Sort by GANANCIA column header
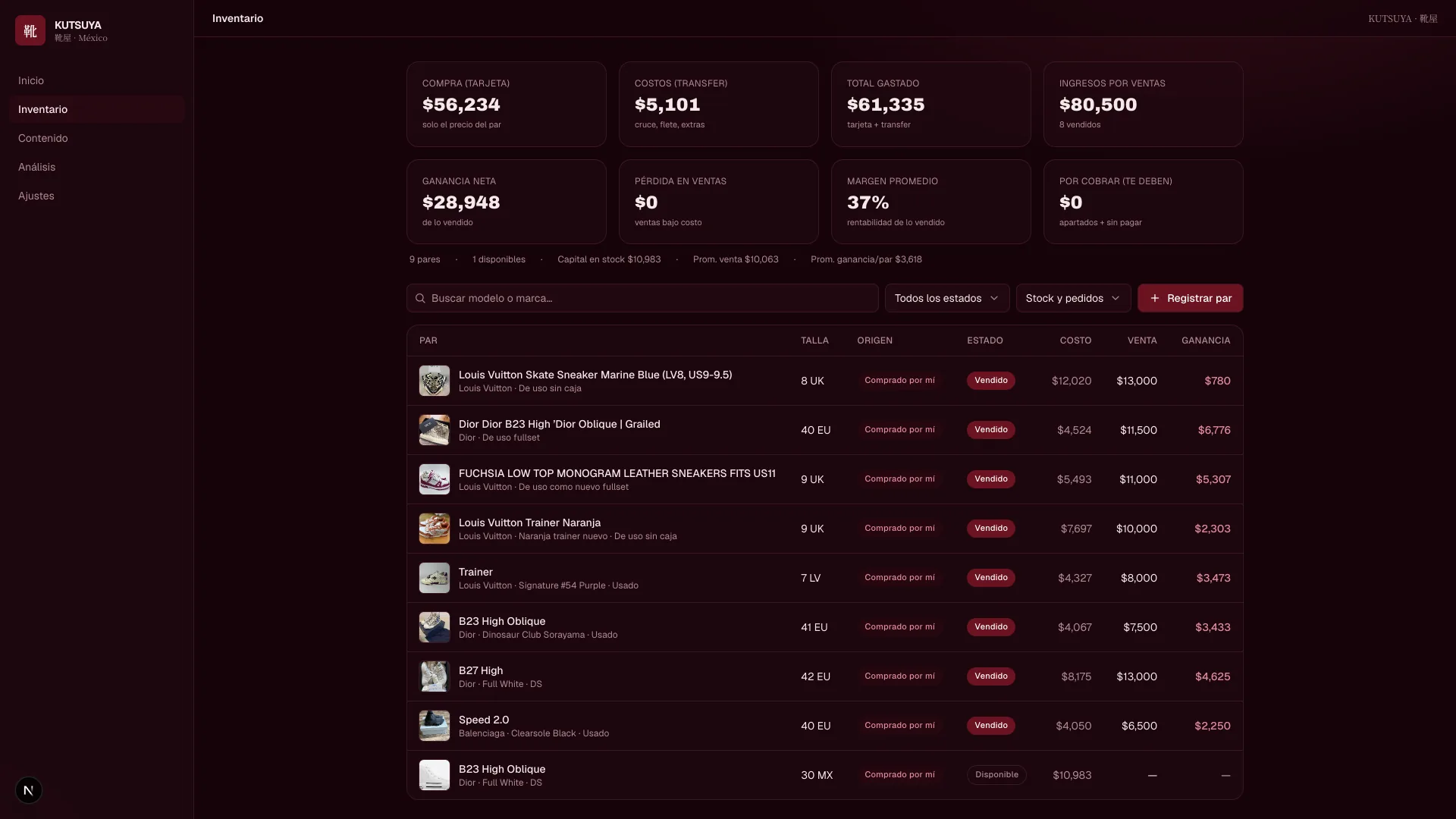The height and width of the screenshot is (819, 1456). (x=1206, y=340)
